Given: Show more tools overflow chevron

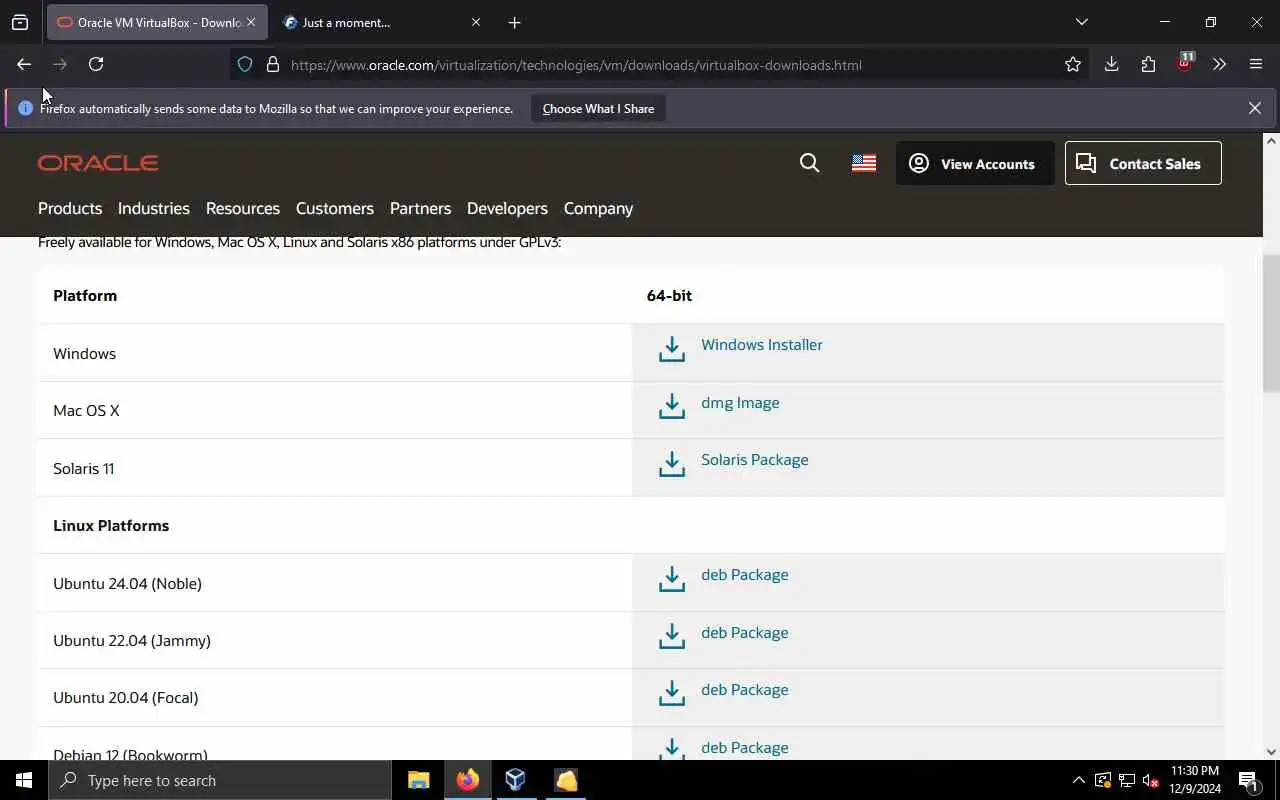Looking at the screenshot, I should pyautogui.click(x=1219, y=65).
